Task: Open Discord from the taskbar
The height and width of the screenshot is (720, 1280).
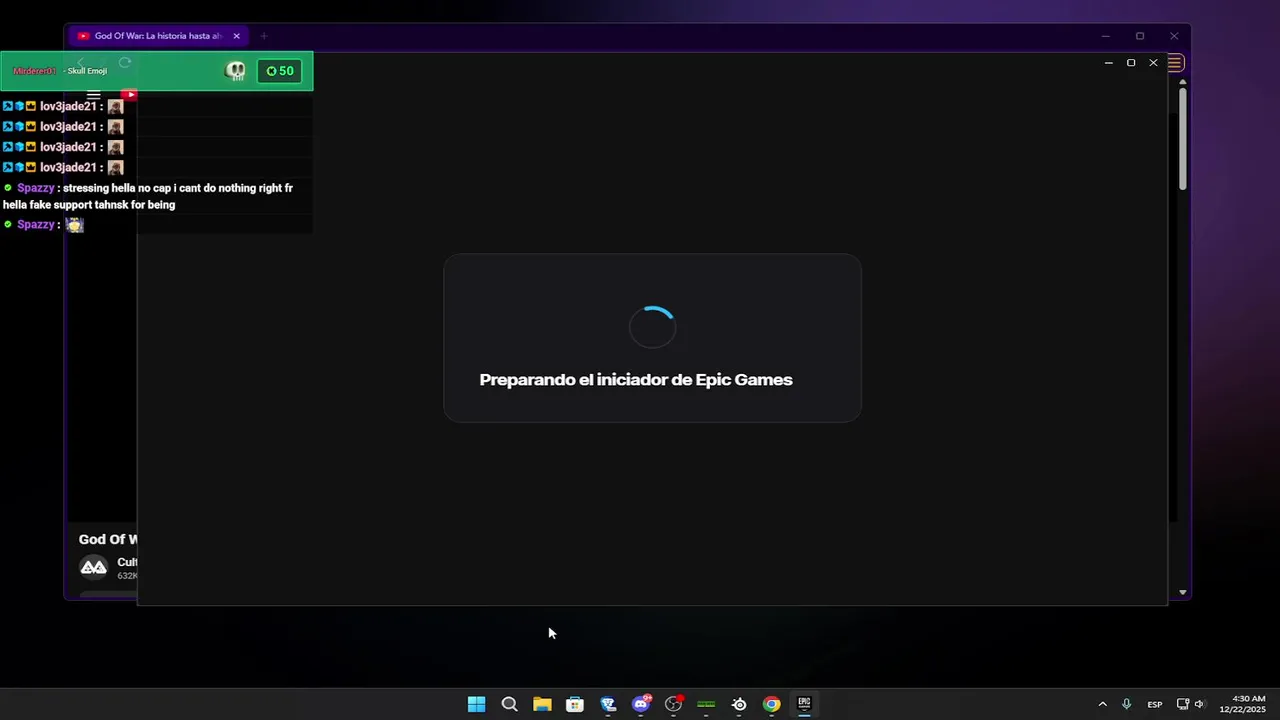Action: tap(641, 704)
